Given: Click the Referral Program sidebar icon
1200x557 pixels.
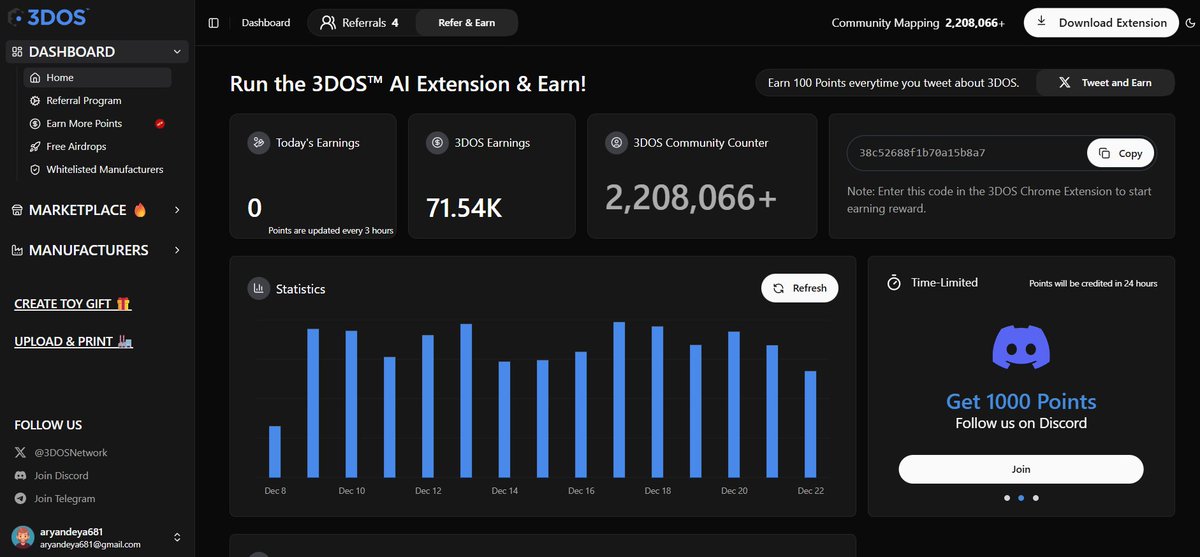Looking at the screenshot, I should pyautogui.click(x=35, y=100).
